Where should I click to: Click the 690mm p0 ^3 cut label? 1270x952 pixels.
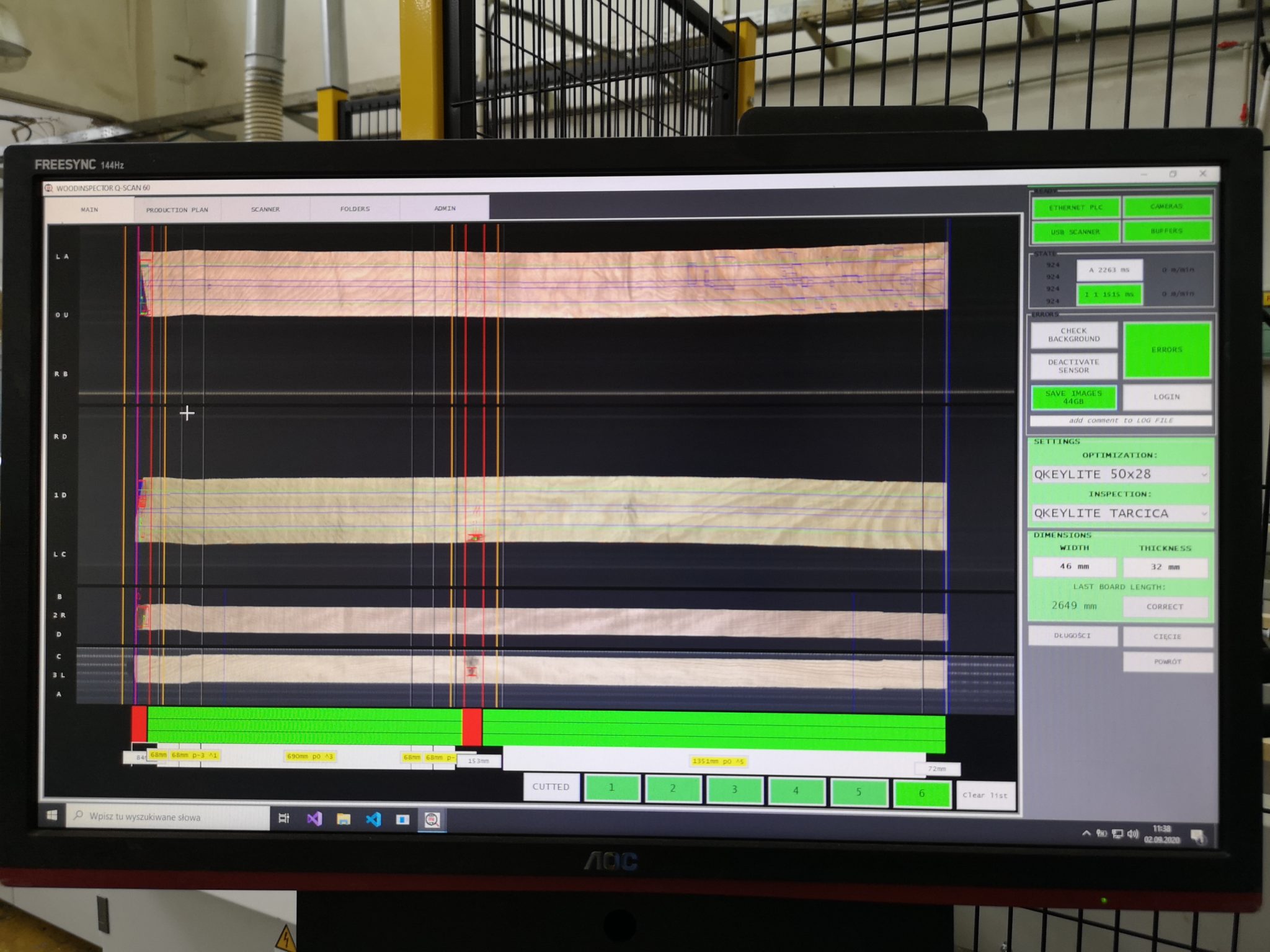point(310,757)
